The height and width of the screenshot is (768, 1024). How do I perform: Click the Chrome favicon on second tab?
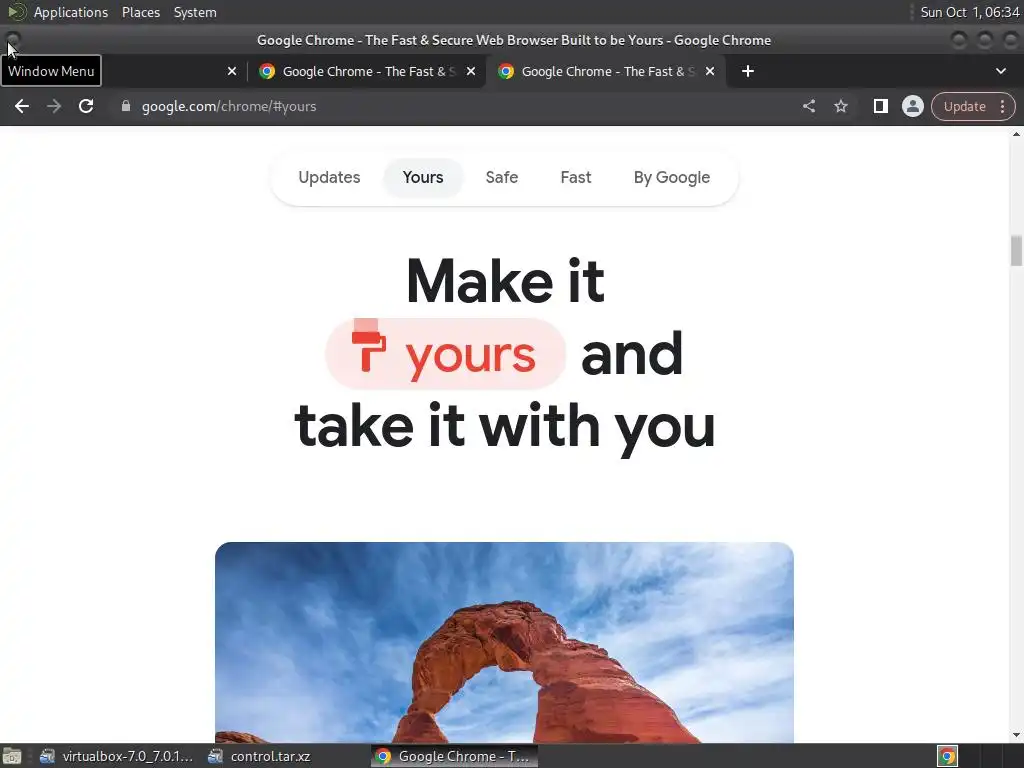click(x=266, y=71)
